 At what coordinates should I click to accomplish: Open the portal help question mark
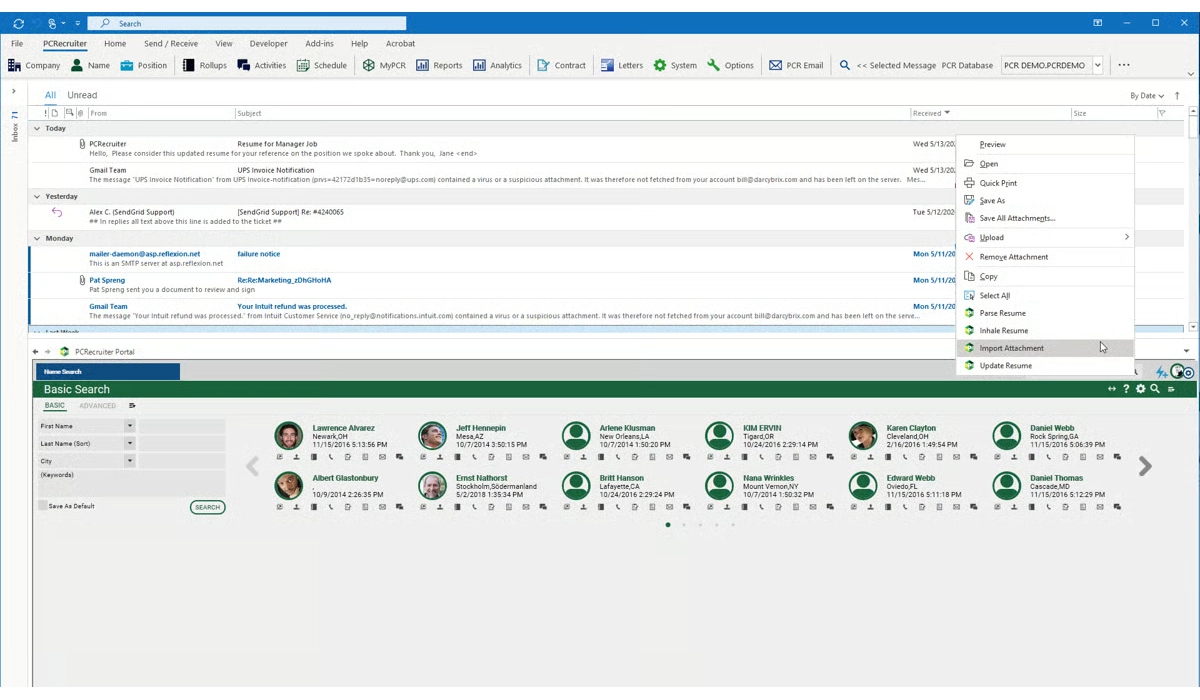[x=1126, y=389]
